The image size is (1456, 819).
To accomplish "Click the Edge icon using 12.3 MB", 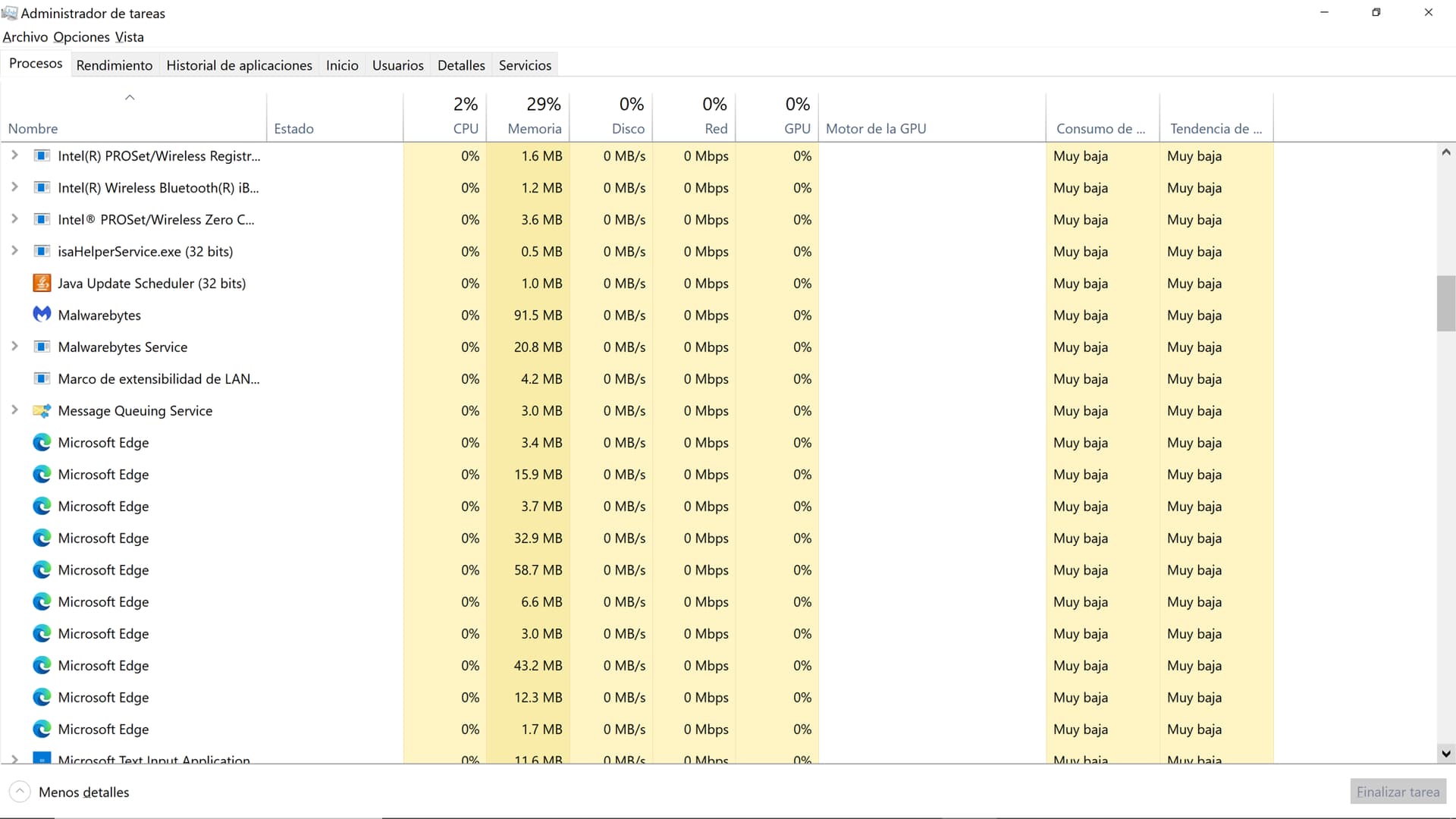I will (x=42, y=698).
